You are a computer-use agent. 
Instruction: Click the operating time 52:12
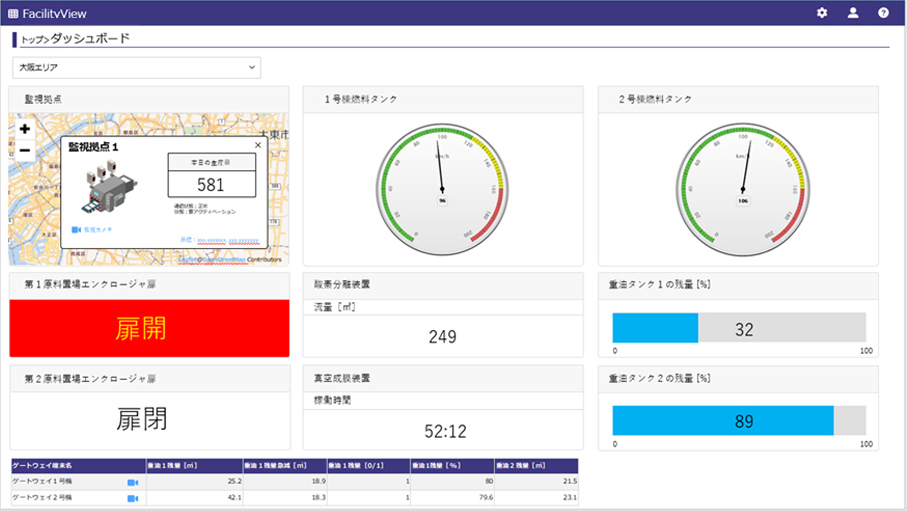pos(445,431)
